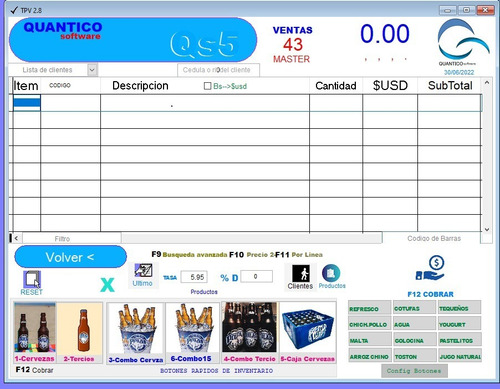Minimize the TPV 2.8 window

[447, 10]
